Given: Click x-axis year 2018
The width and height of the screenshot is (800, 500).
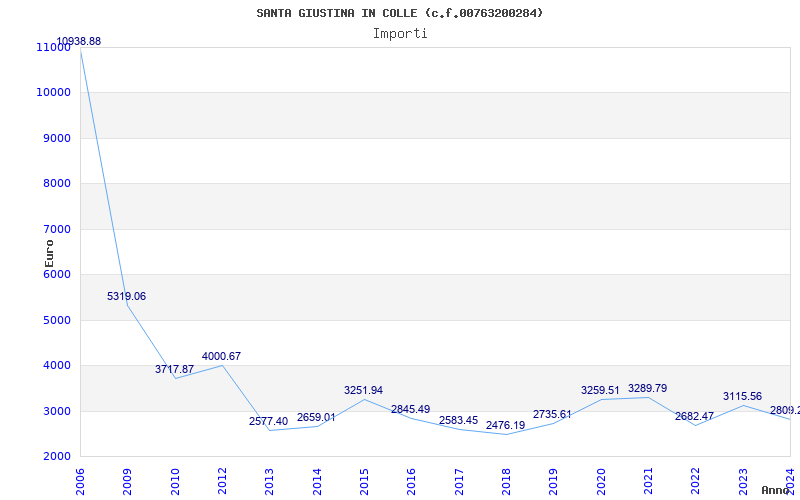Looking at the screenshot, I should [506, 482].
